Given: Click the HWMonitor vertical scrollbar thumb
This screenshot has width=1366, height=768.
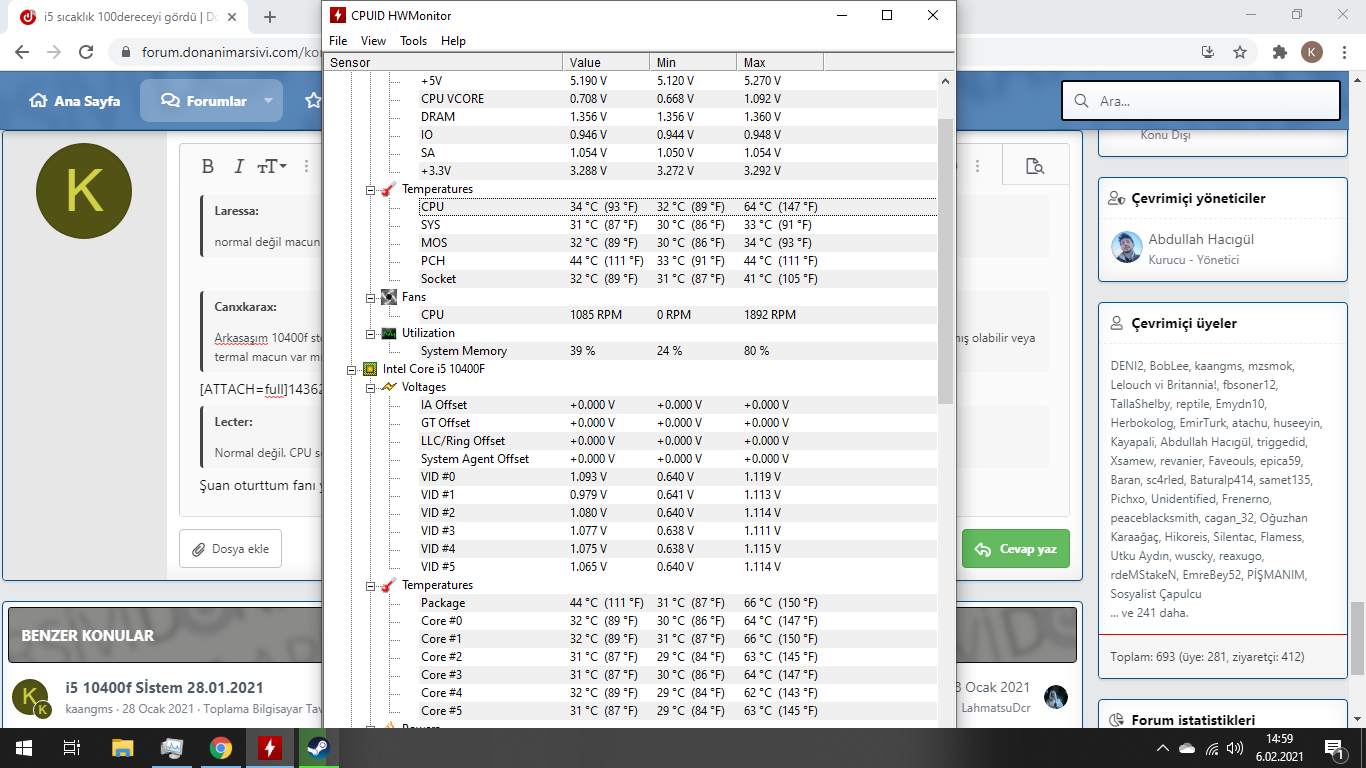Looking at the screenshot, I should tap(946, 260).
